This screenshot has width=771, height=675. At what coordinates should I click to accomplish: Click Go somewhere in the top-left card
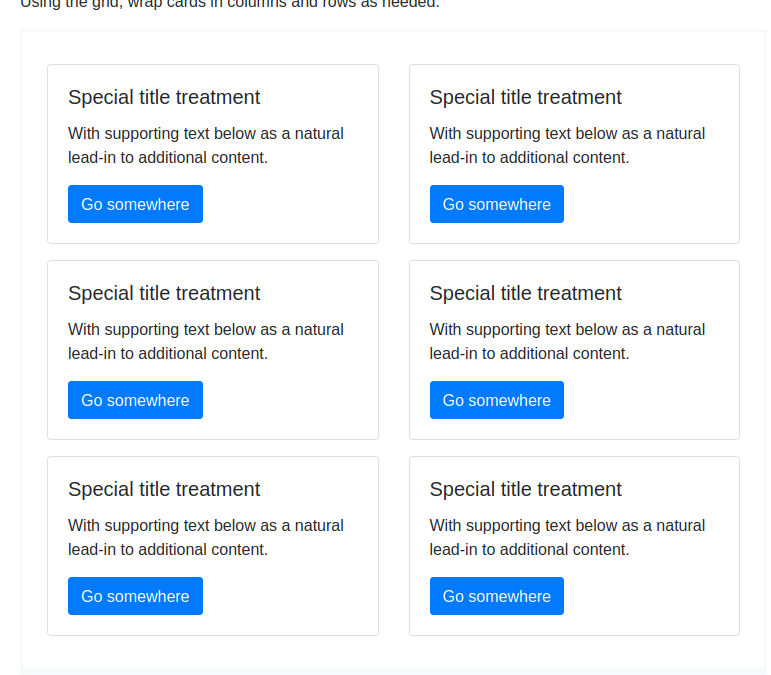pos(135,204)
